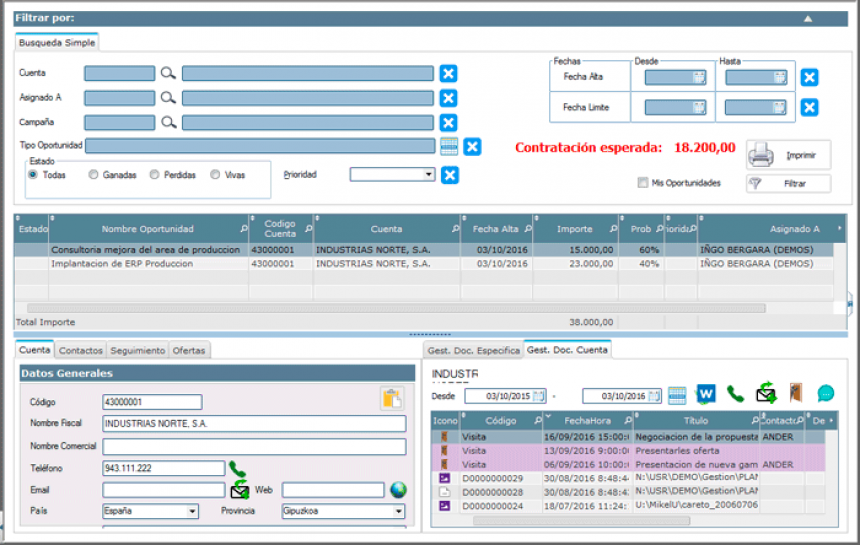
Task: Enable the Mis Oportunidades checkbox
Action: pyautogui.click(x=643, y=183)
